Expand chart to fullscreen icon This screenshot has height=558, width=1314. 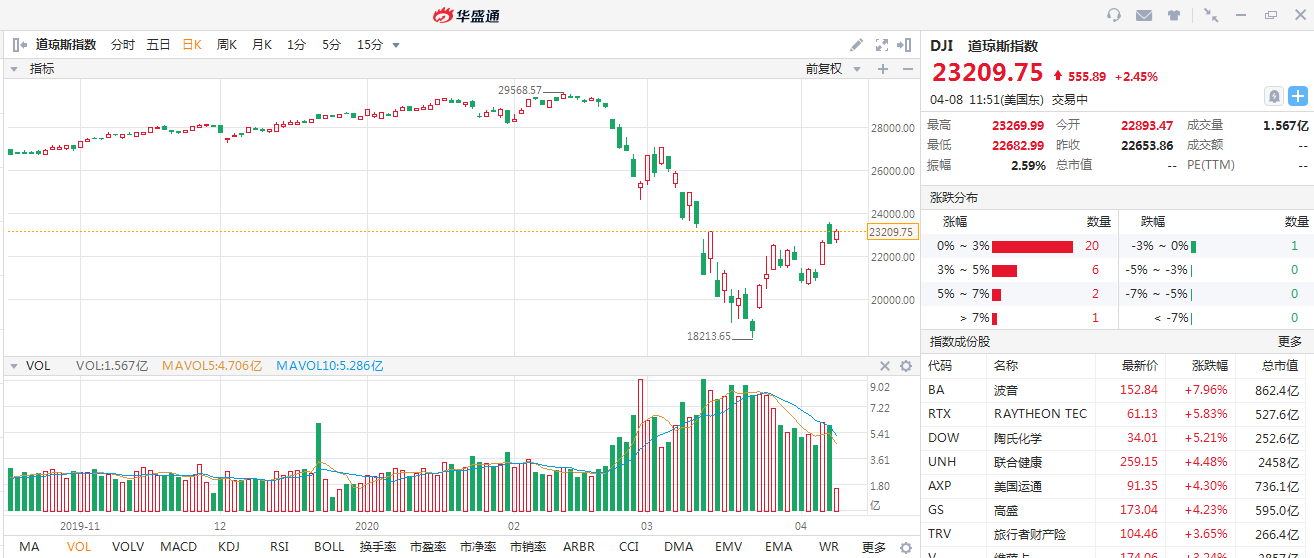pyautogui.click(x=882, y=44)
